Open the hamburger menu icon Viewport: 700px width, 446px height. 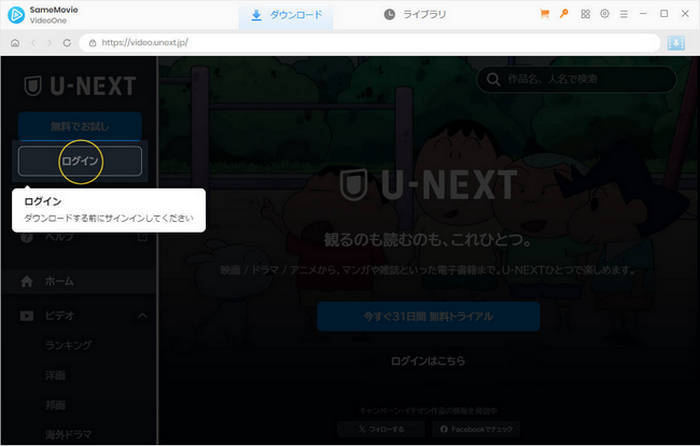(x=624, y=14)
